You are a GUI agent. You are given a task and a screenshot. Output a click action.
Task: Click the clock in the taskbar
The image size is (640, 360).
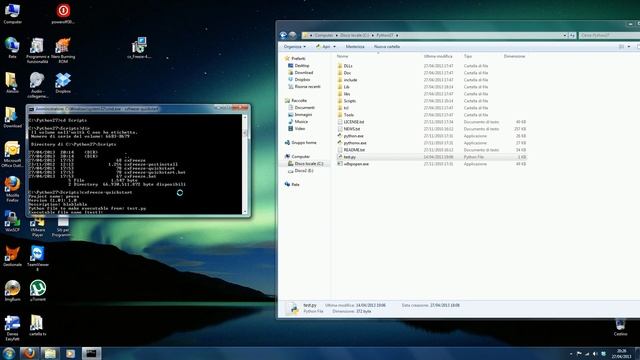pos(621,353)
